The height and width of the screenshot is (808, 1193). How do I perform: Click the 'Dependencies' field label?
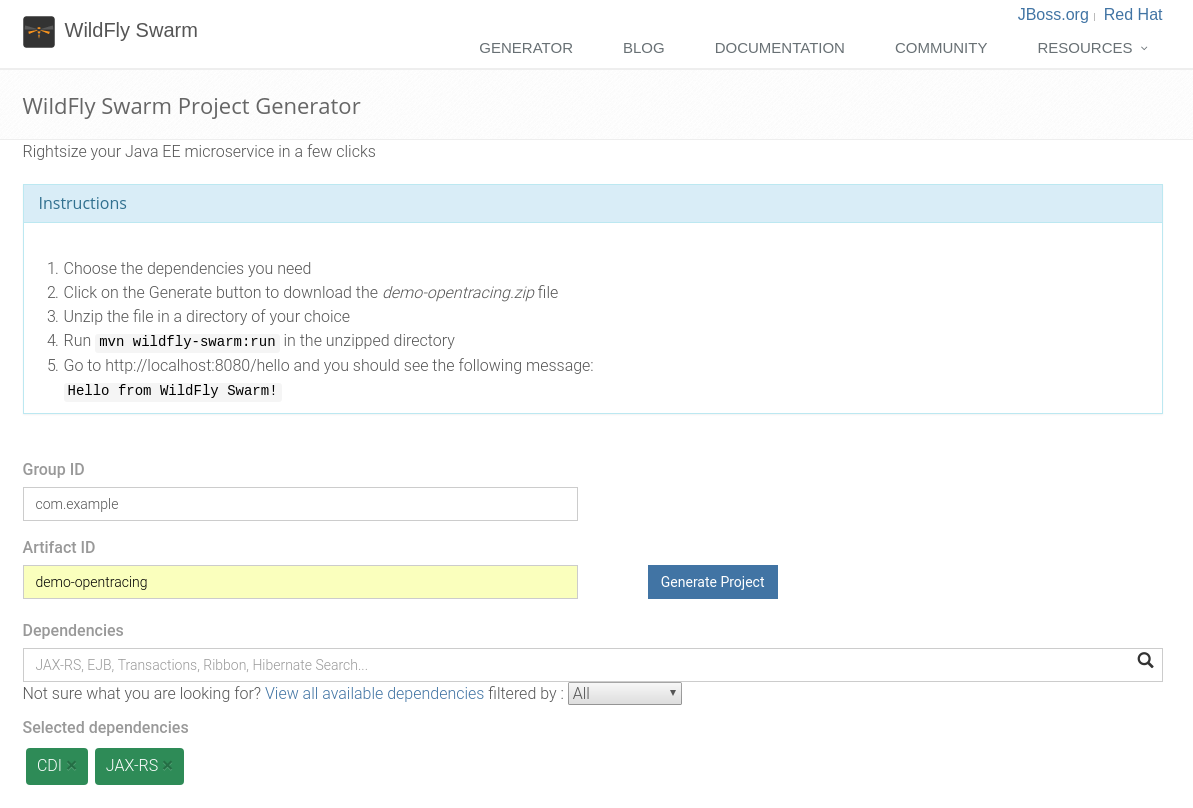(x=73, y=631)
